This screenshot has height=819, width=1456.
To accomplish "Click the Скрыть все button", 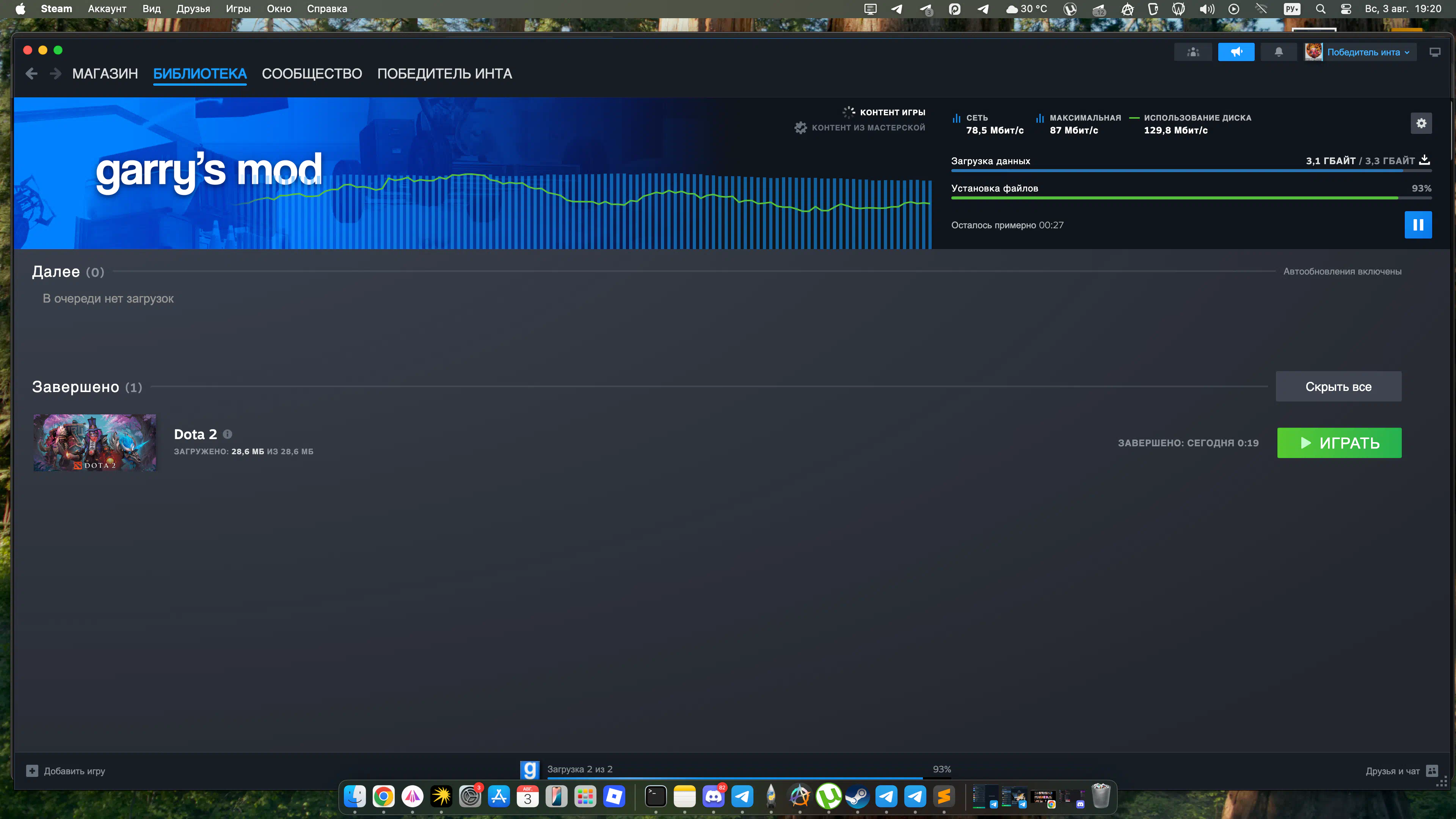I will 1338,387.
